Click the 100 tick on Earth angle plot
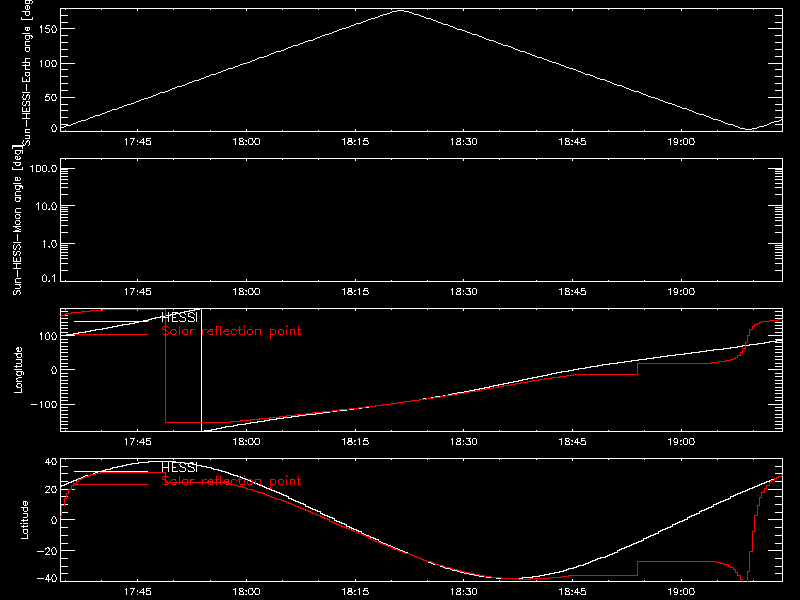The height and width of the screenshot is (600, 800). click(48, 64)
